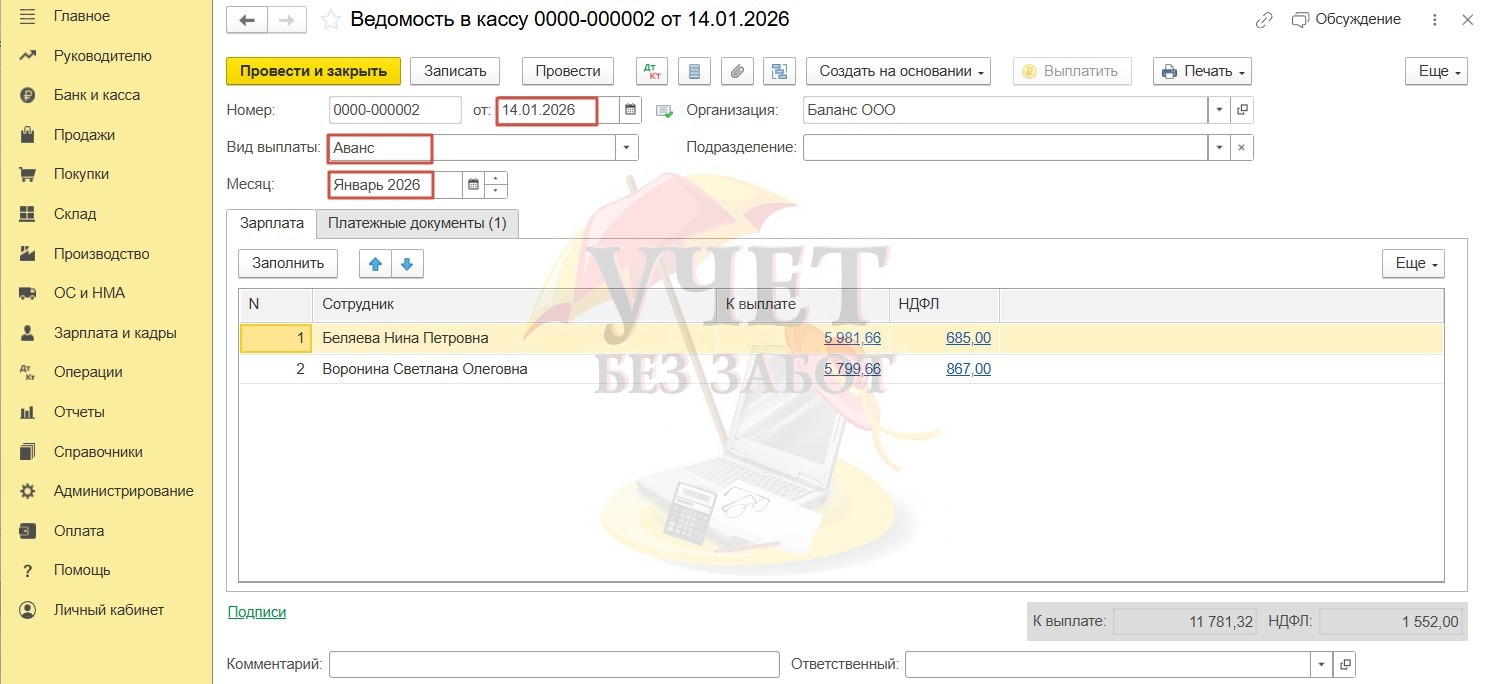Click the Дт/Кт postings icon in toolbar
Screen dimensions: 1489x684
(652, 71)
